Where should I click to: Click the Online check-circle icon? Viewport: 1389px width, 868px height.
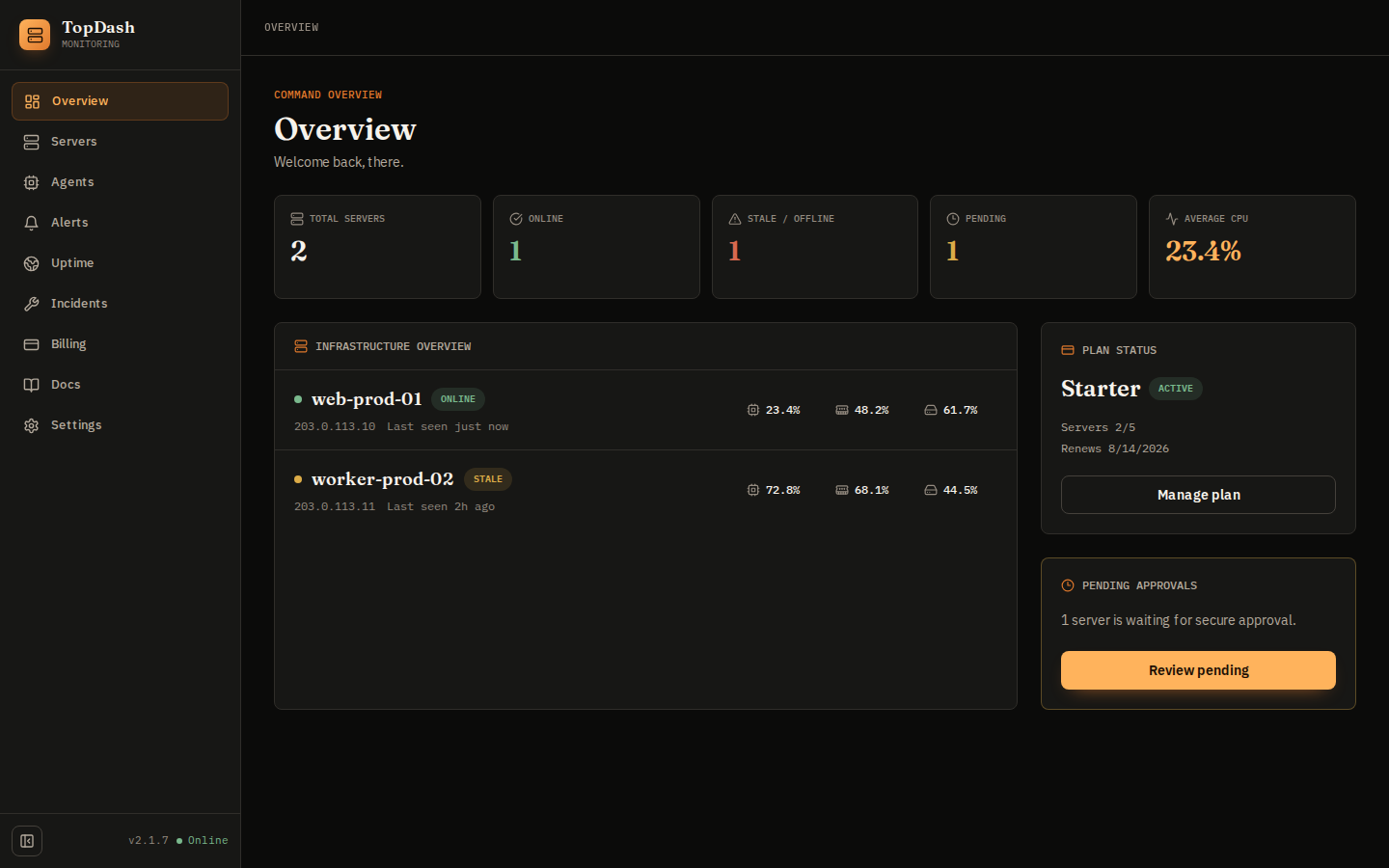click(516, 219)
